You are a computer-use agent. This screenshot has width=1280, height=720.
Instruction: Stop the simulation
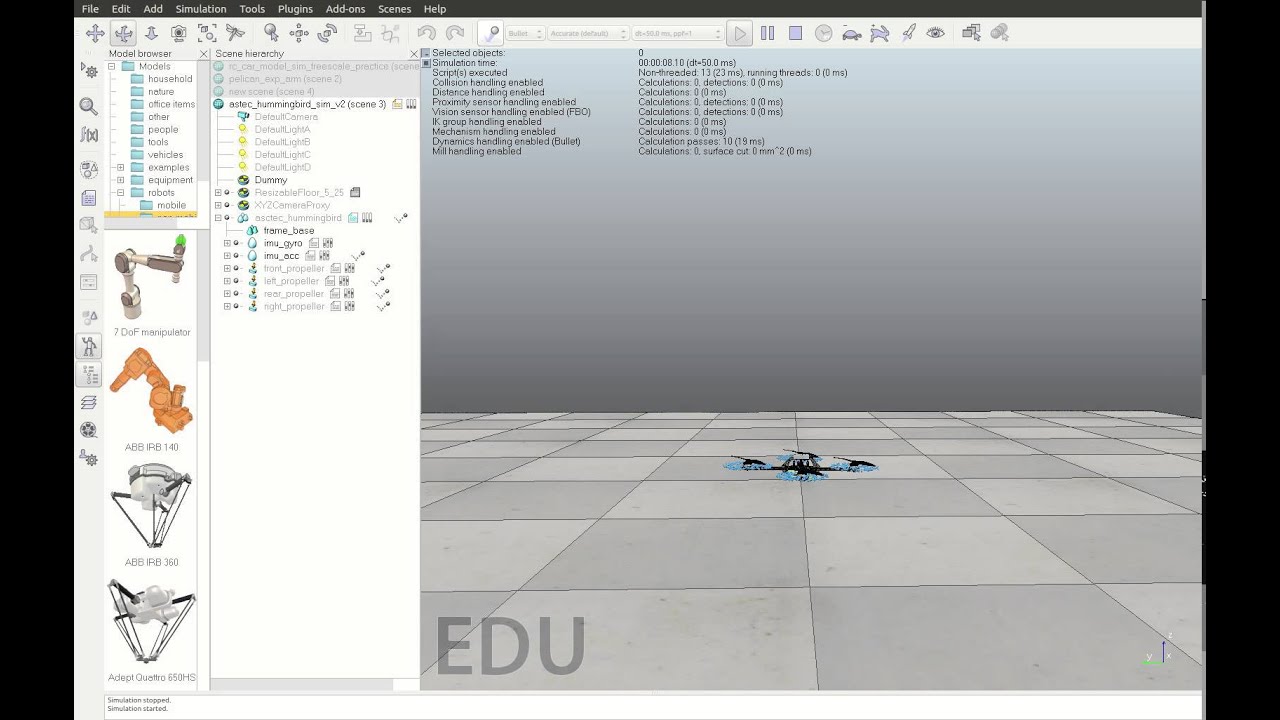coord(795,33)
